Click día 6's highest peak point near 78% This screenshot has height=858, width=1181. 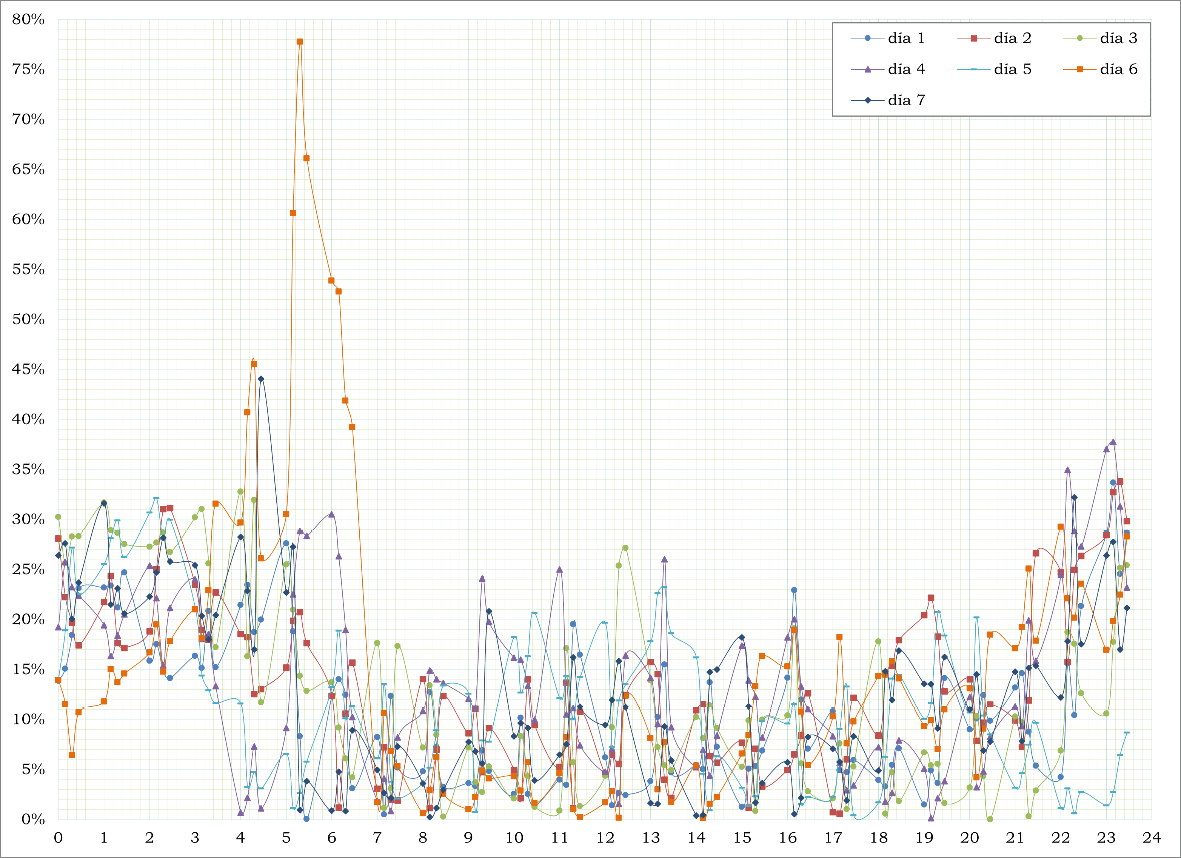[x=300, y=42]
